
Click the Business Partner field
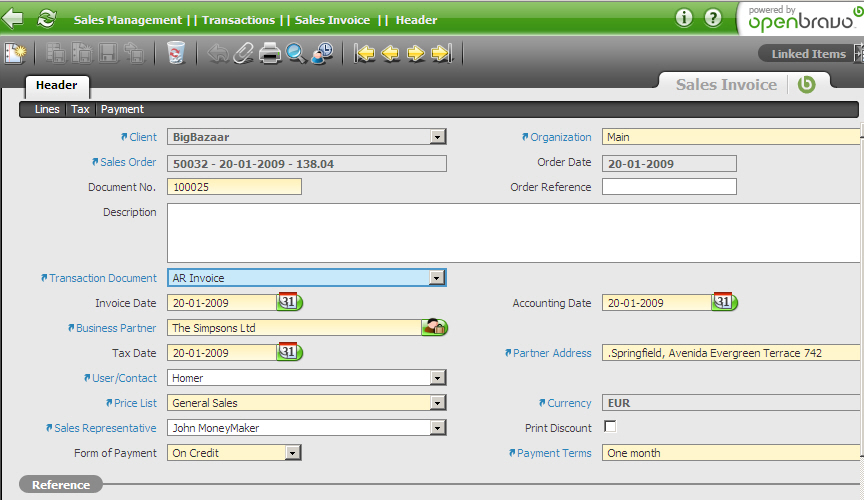294,328
